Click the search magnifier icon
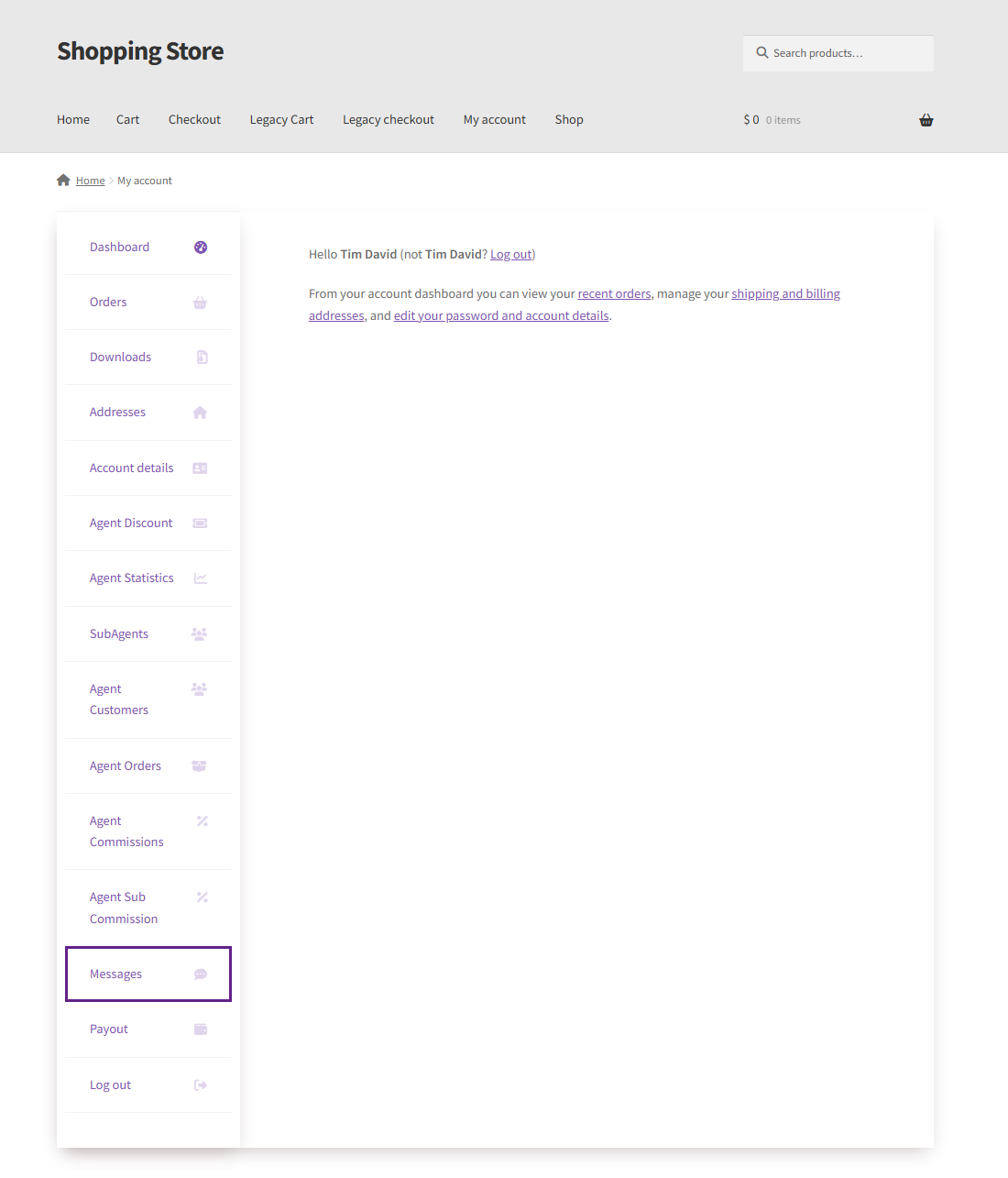 [x=761, y=52]
